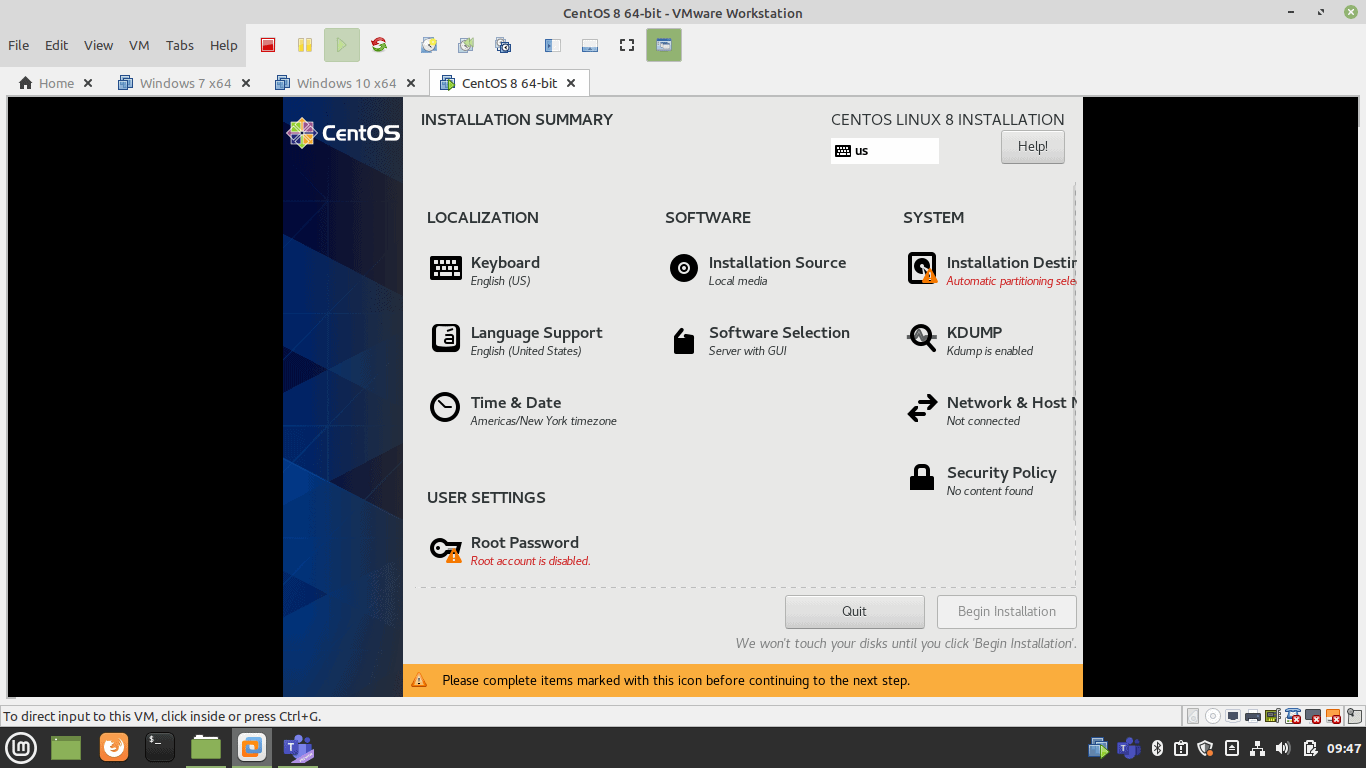Click the sound card status icon

1273,716
